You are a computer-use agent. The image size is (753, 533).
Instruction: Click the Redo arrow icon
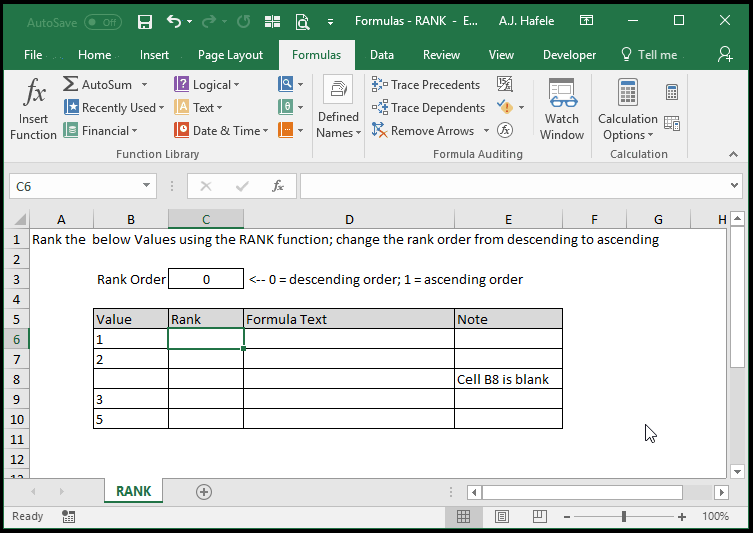pos(209,21)
